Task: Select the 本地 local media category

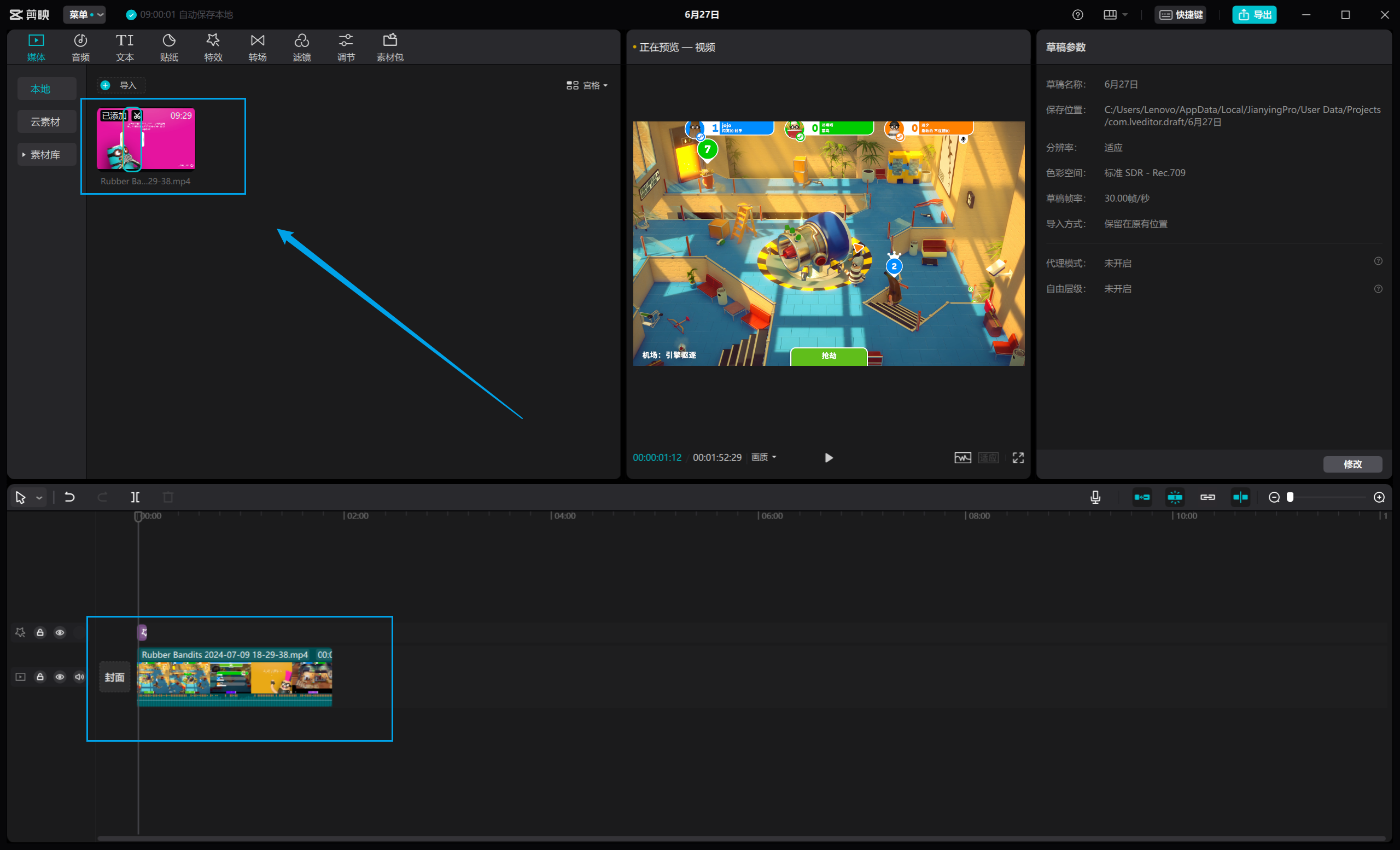Action: pyautogui.click(x=46, y=89)
